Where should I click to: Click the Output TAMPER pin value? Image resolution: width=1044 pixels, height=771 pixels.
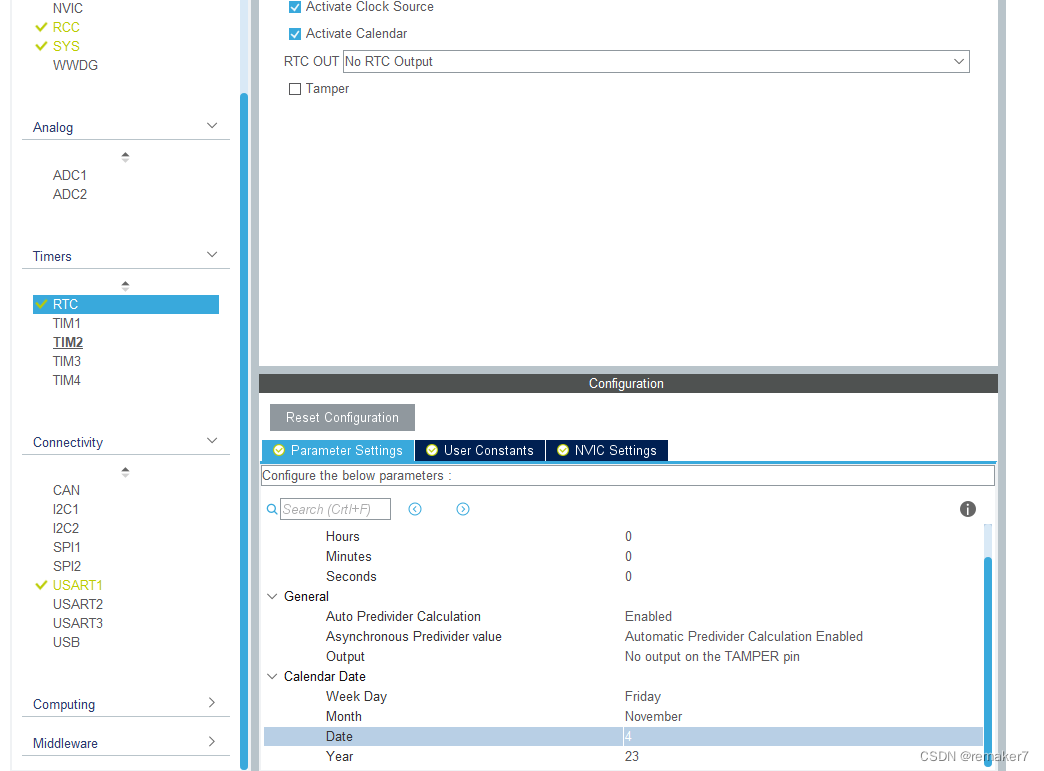point(712,656)
